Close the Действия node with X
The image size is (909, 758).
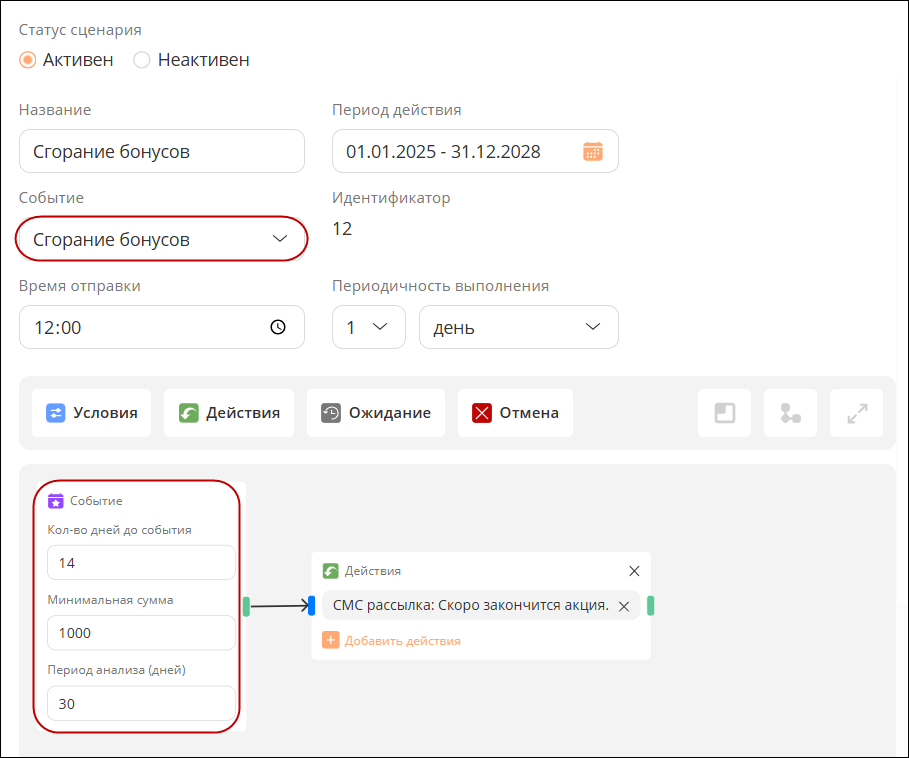[634, 571]
